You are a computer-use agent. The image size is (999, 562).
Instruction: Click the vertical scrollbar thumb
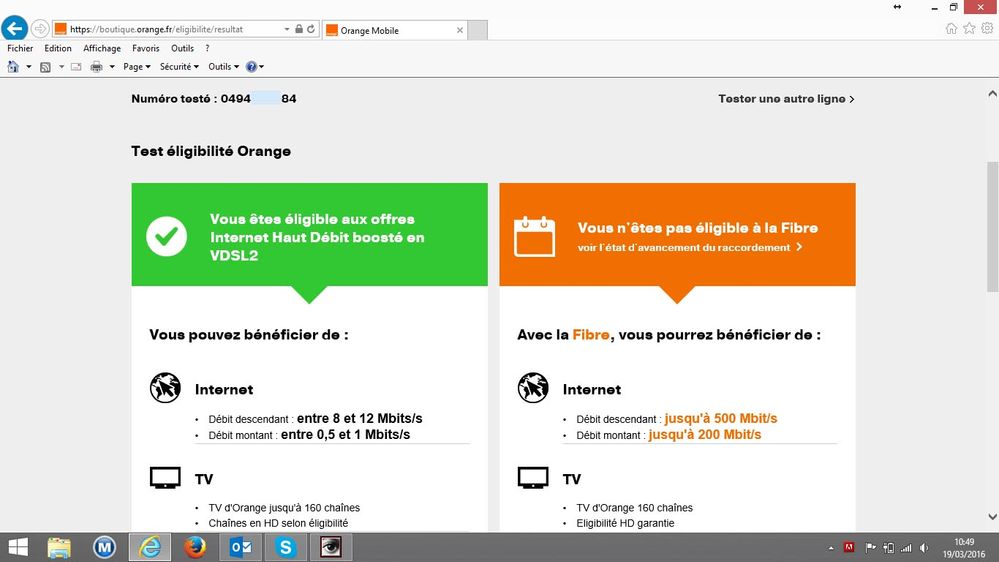(x=993, y=226)
